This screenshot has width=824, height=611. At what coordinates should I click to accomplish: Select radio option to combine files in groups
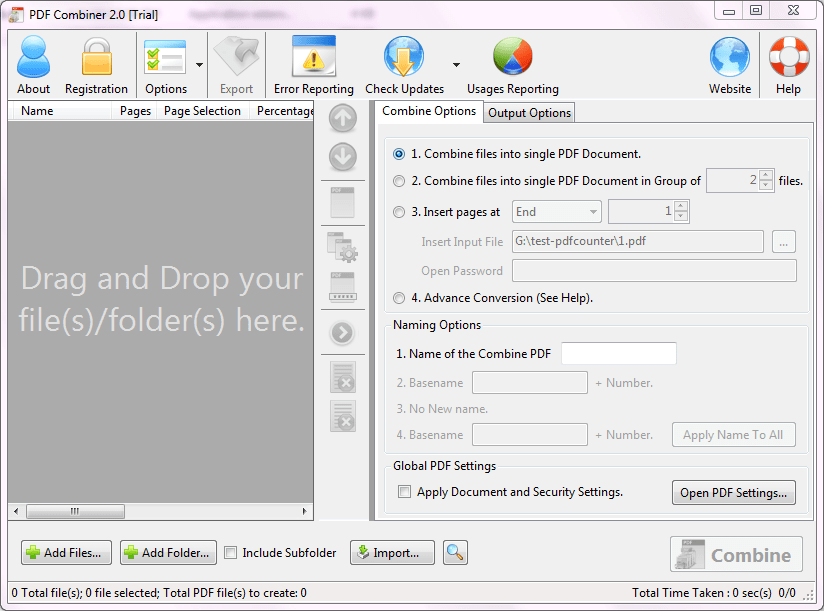[399, 181]
